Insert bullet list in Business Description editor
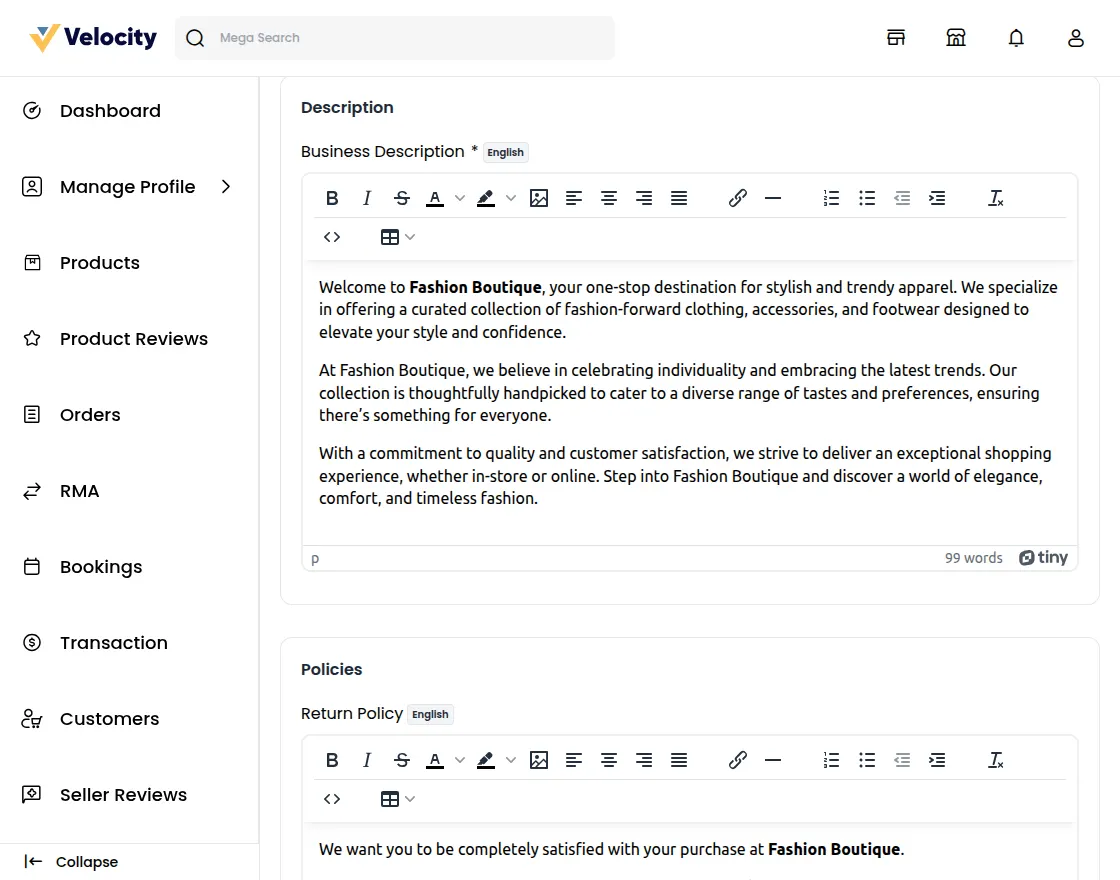This screenshot has height=880, width=1120. pyautogui.click(x=866, y=198)
